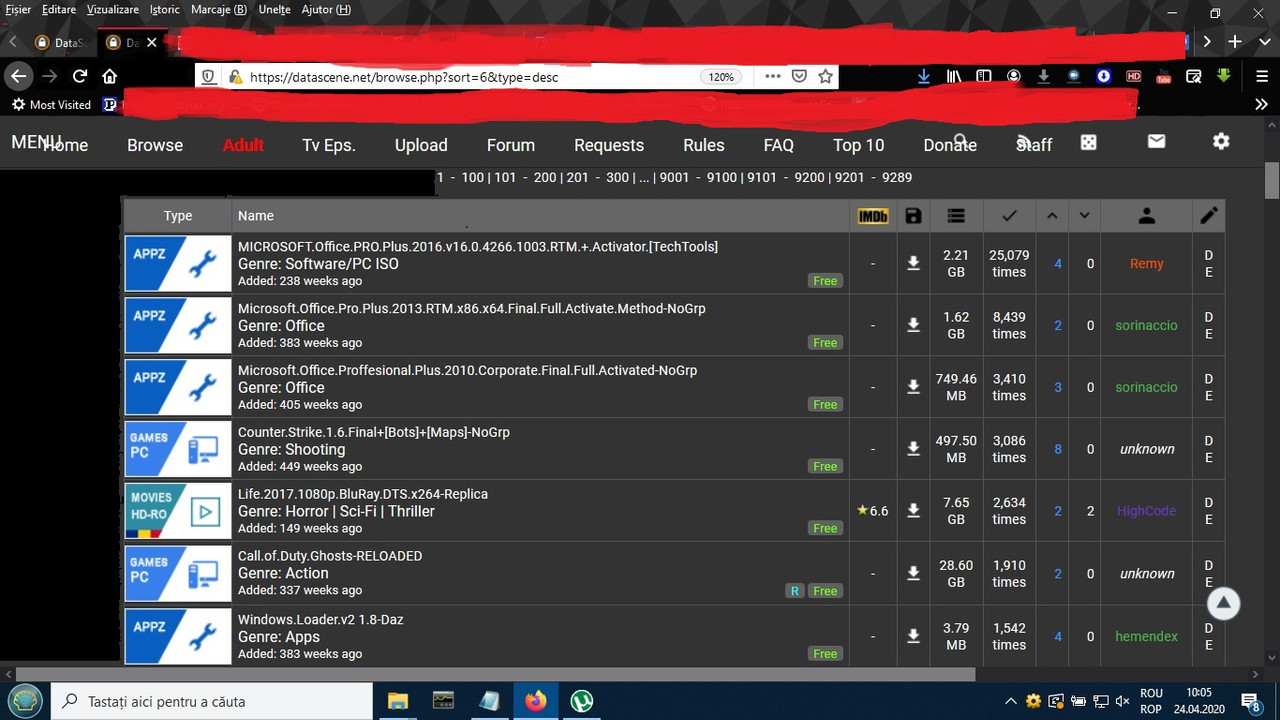Go back to the previous page
The width and height of the screenshot is (1280, 720).
(18, 76)
